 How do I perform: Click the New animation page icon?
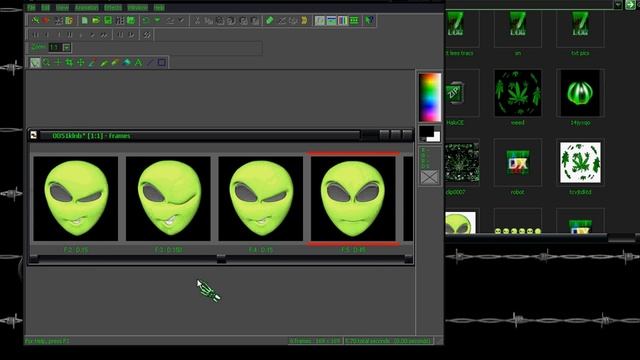pos(84,20)
